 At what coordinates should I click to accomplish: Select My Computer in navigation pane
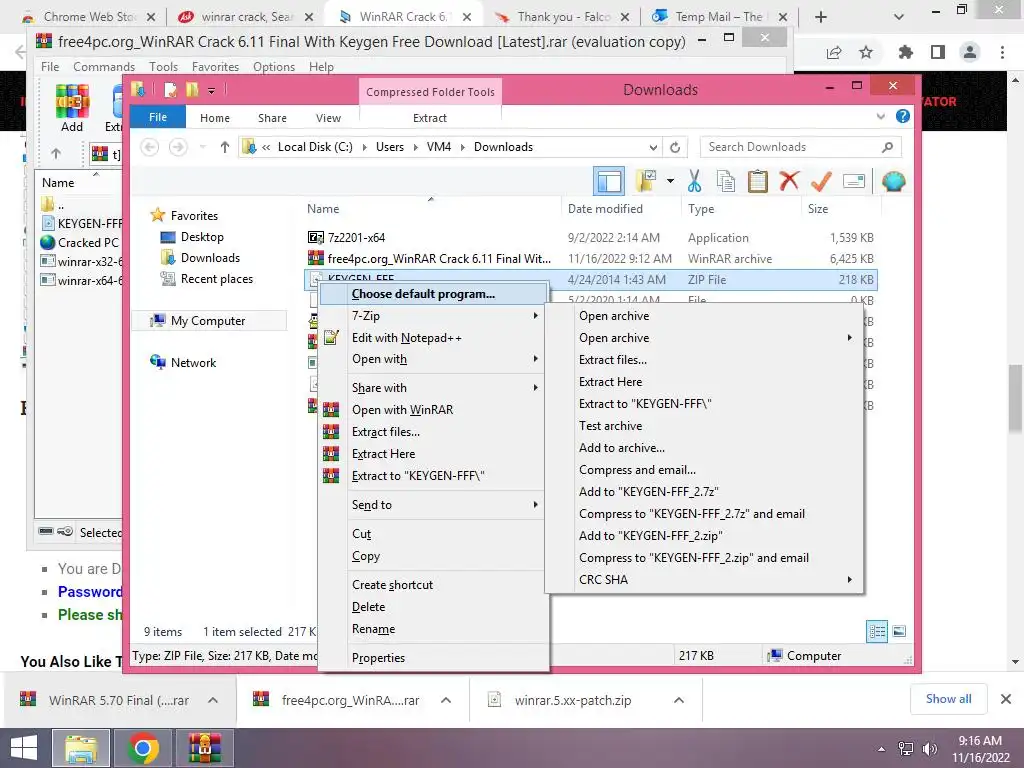(x=208, y=321)
